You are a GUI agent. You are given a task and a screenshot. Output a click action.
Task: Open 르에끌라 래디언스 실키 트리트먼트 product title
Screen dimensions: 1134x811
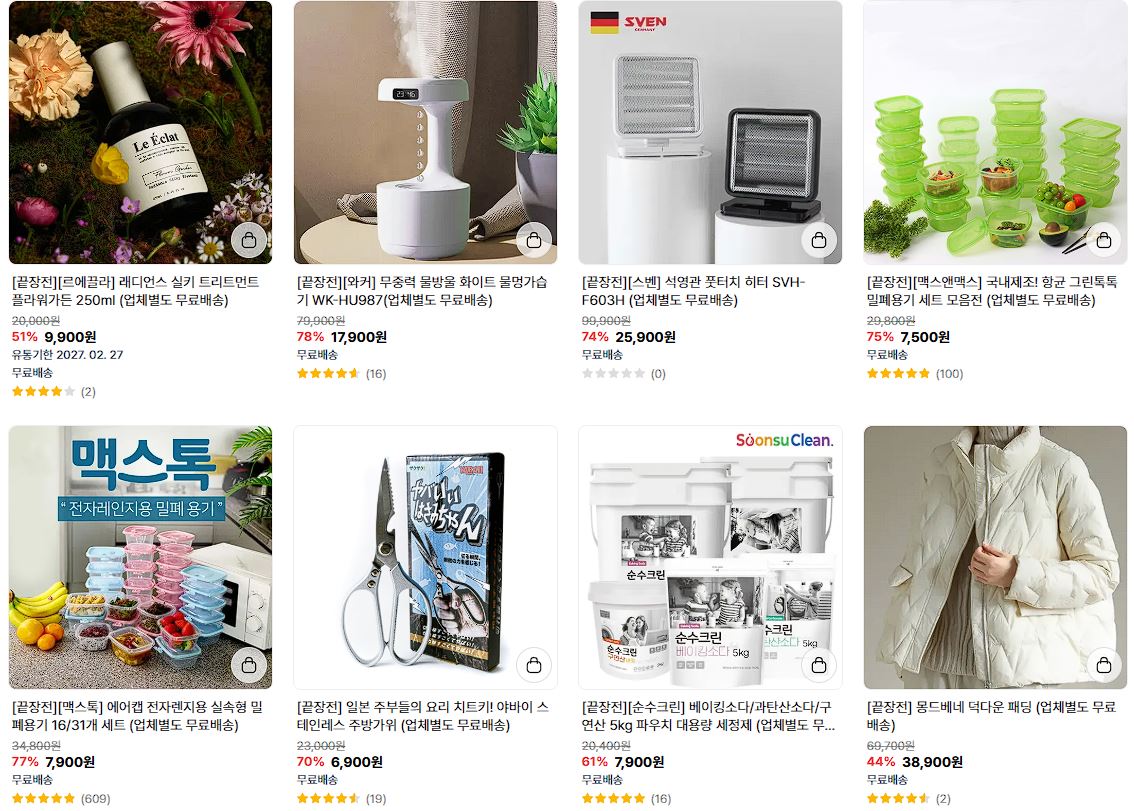135,291
